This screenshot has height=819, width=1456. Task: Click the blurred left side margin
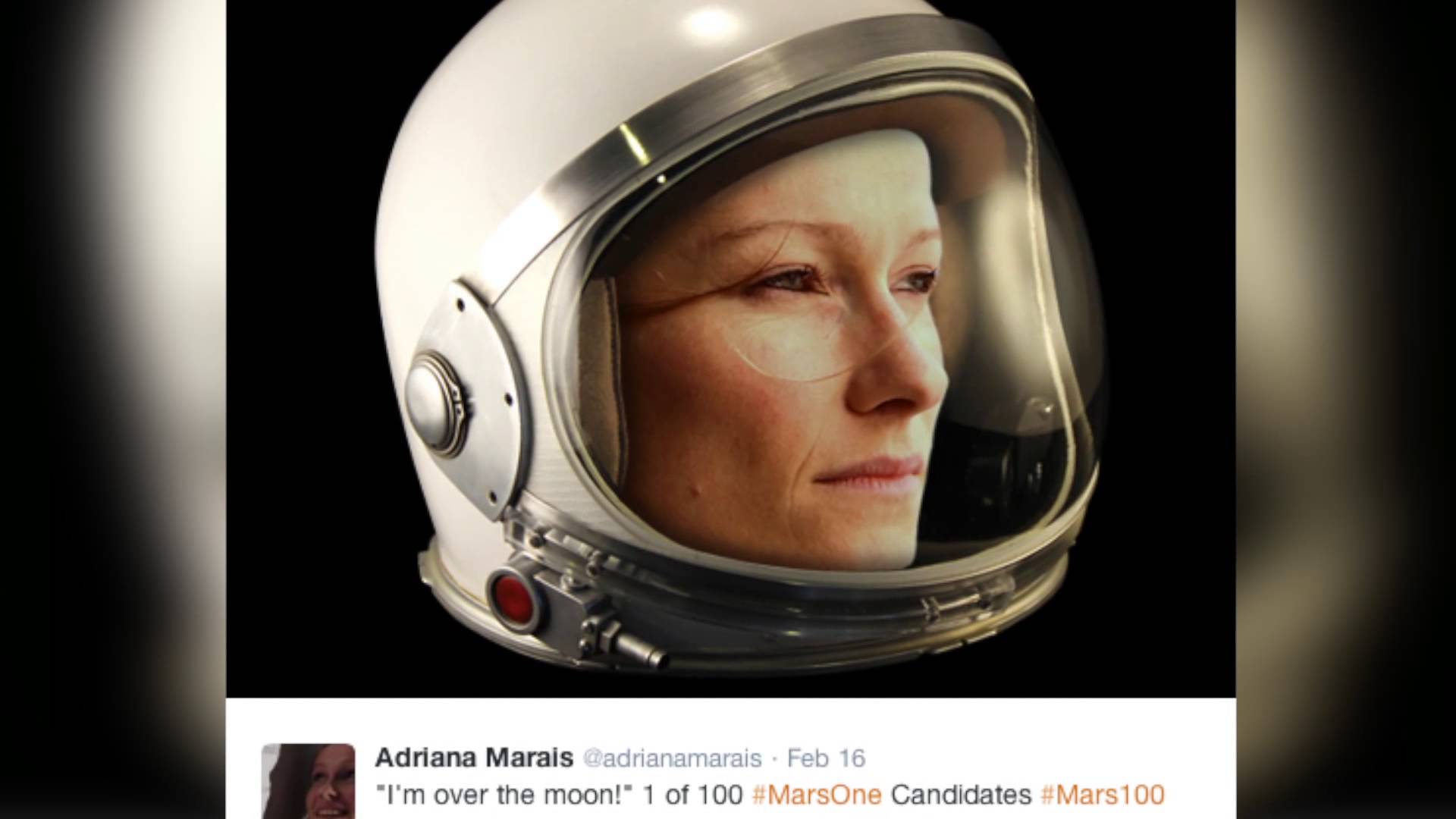113,409
